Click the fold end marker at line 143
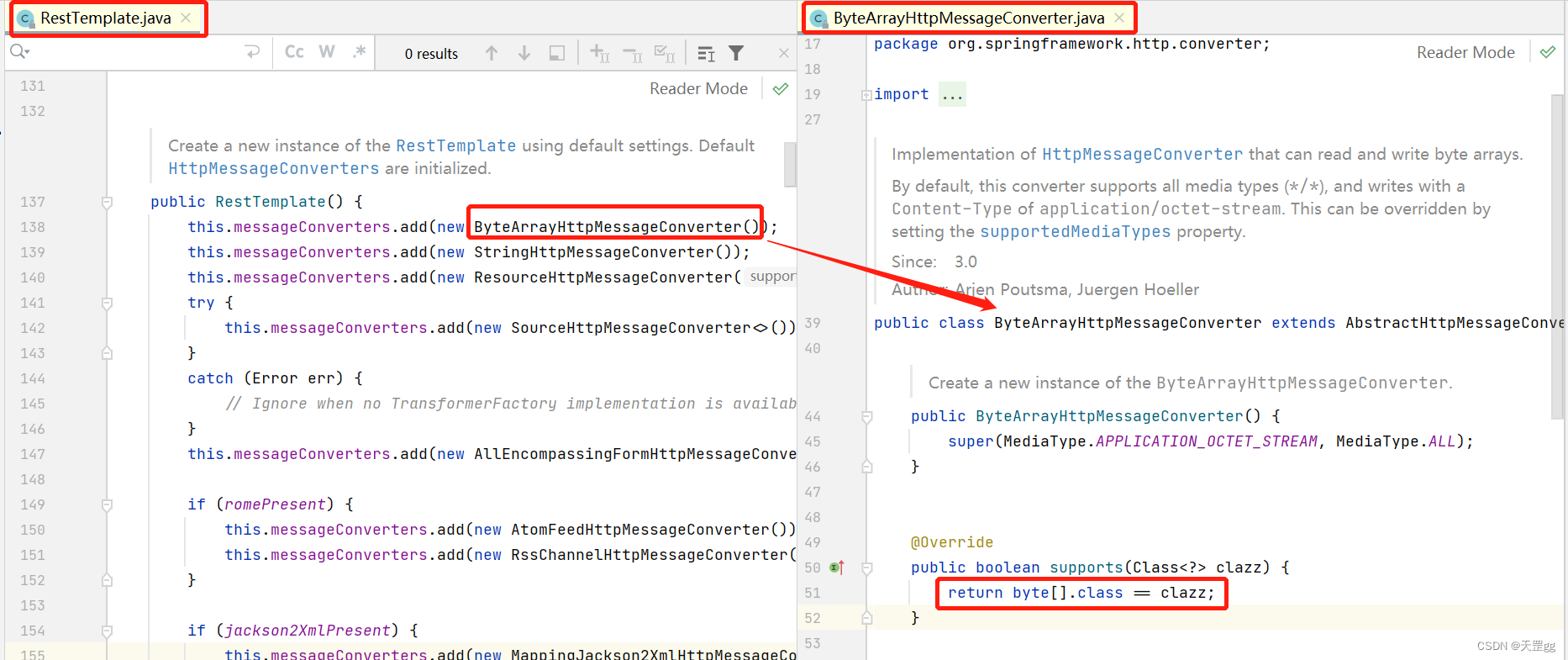 [x=107, y=353]
